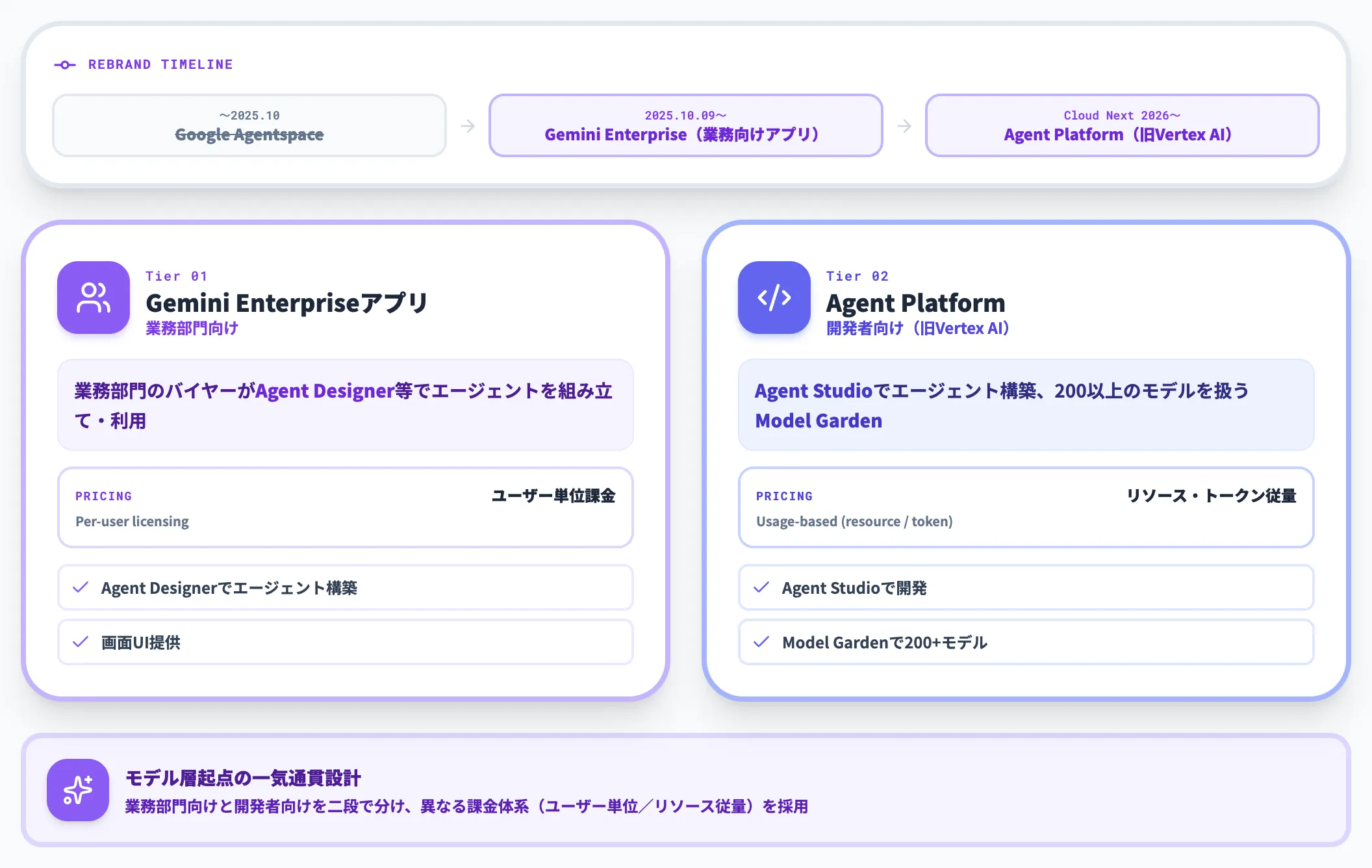1372x868 pixels.
Task: Select the Google Agentspace timeline box
Action: [x=249, y=125]
